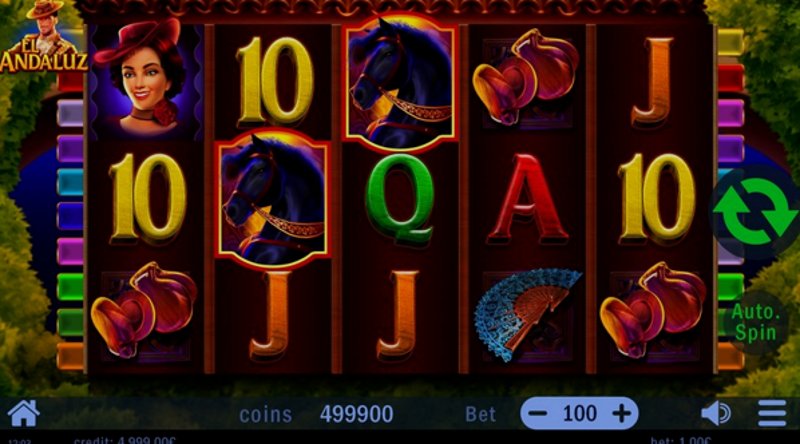Select the lady in red hat symbol
Viewport: 800px width, 444px height.
[146, 80]
